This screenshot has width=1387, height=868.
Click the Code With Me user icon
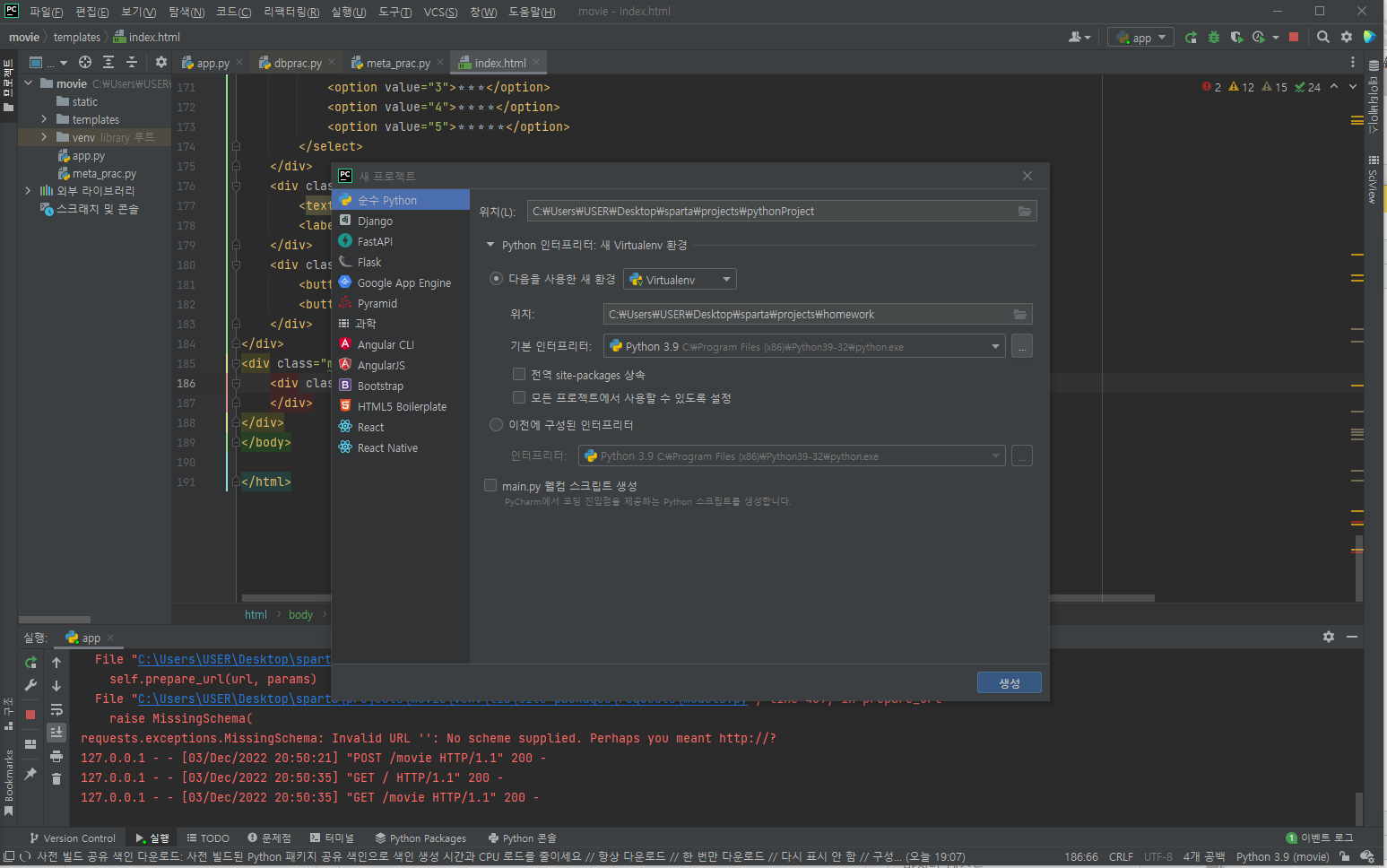(1079, 37)
